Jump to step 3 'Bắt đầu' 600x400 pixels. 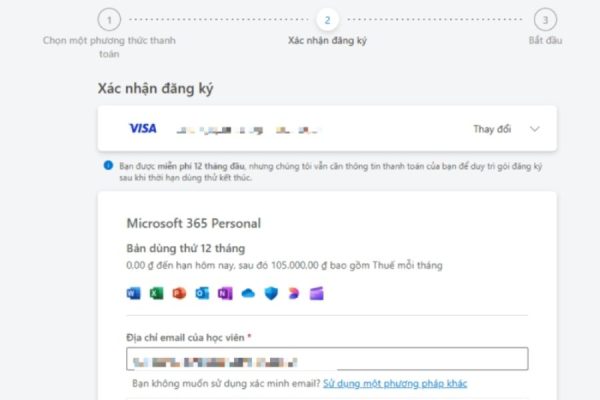pyautogui.click(x=545, y=20)
